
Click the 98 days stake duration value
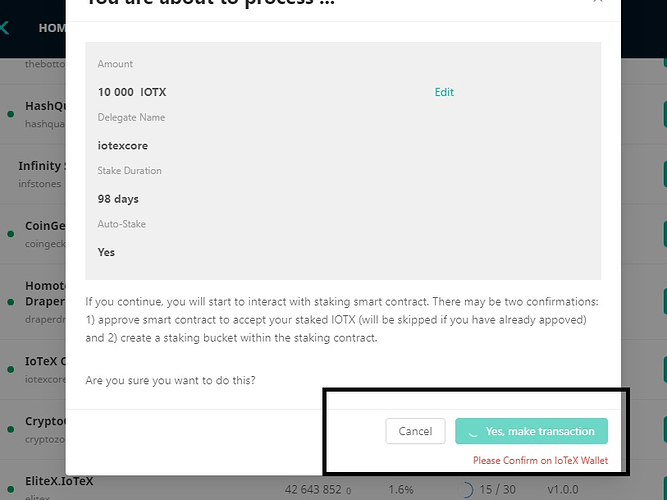pos(118,199)
